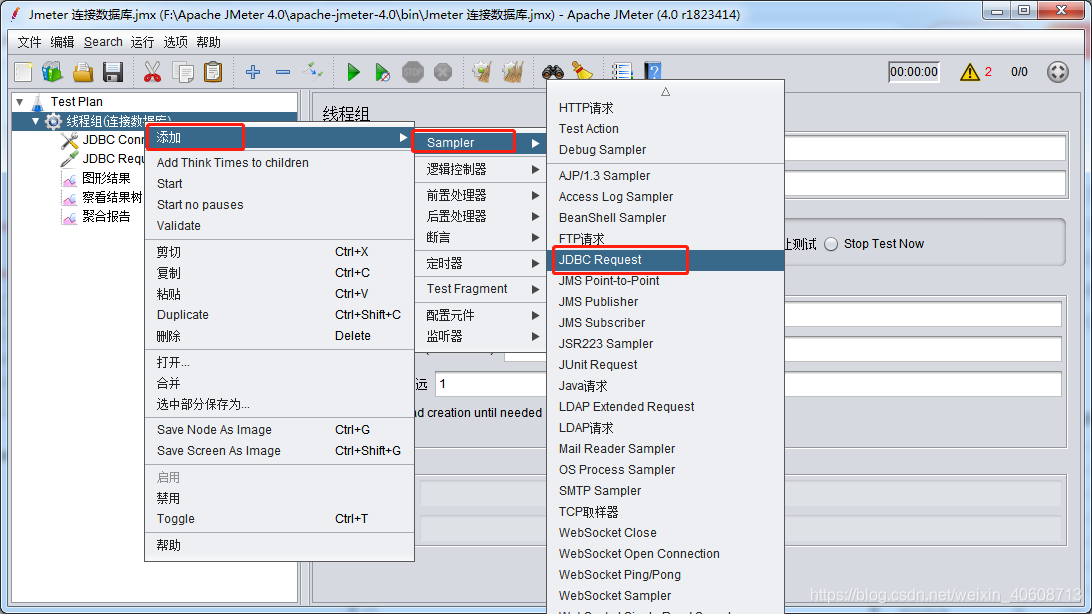Open the 监听器 submenu
This screenshot has height=614, width=1092.
478,336
